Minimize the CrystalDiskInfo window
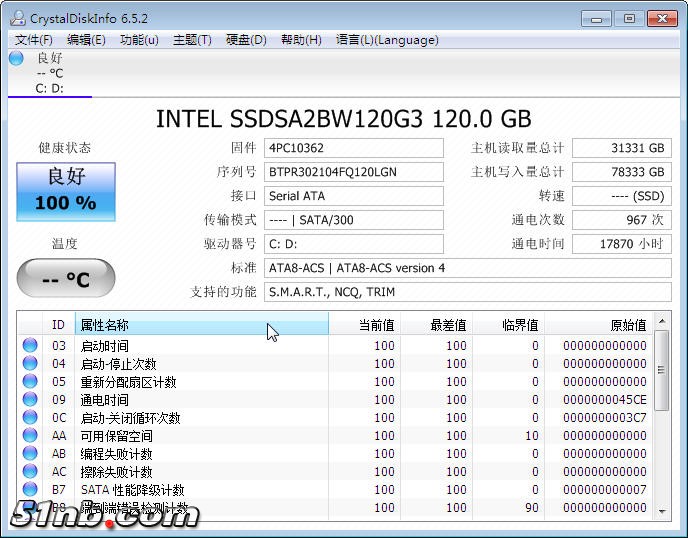 596,19
